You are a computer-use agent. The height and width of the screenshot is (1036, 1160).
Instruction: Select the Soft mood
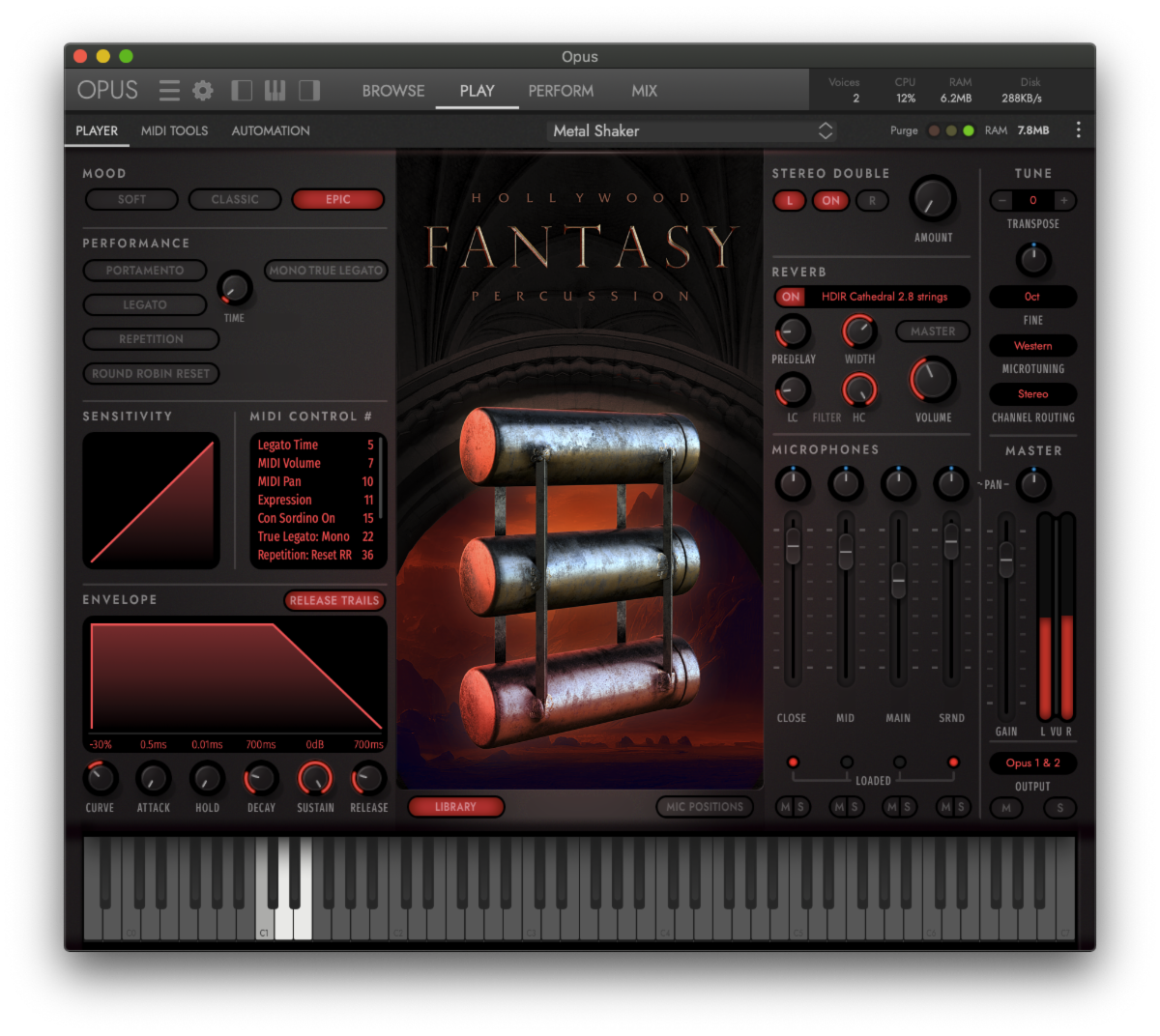coord(131,199)
